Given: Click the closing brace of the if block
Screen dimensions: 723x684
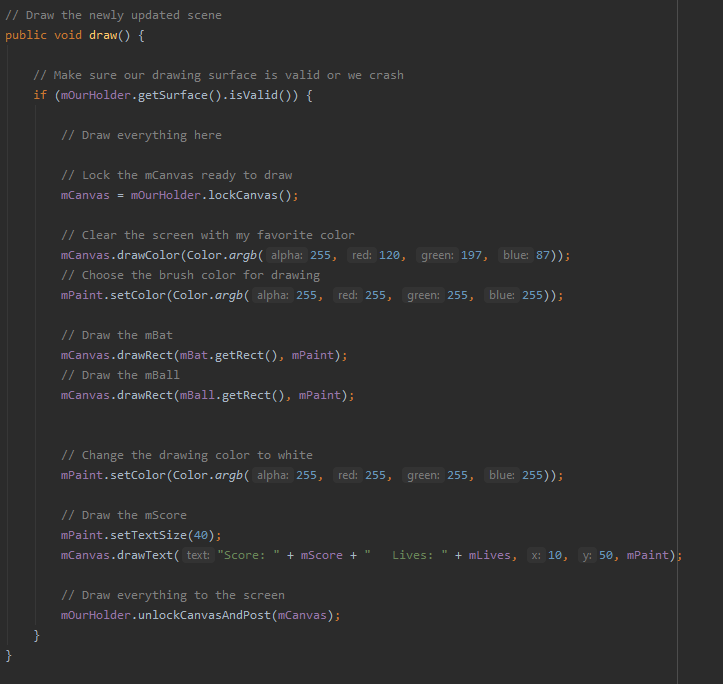Looking at the screenshot, I should [x=36, y=635].
